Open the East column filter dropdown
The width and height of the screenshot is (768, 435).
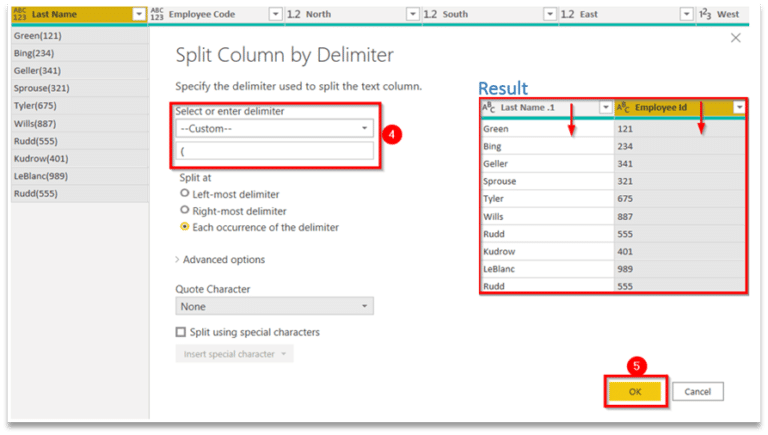(687, 14)
